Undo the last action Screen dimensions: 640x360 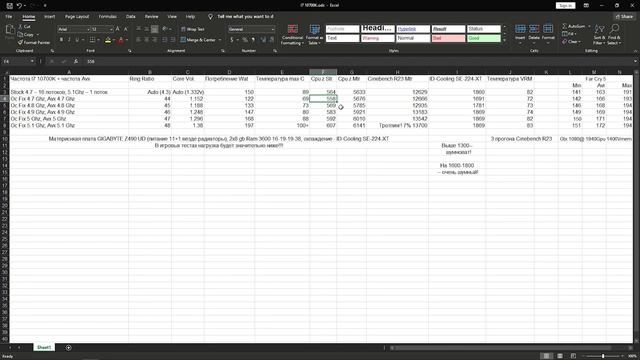(19, 6)
